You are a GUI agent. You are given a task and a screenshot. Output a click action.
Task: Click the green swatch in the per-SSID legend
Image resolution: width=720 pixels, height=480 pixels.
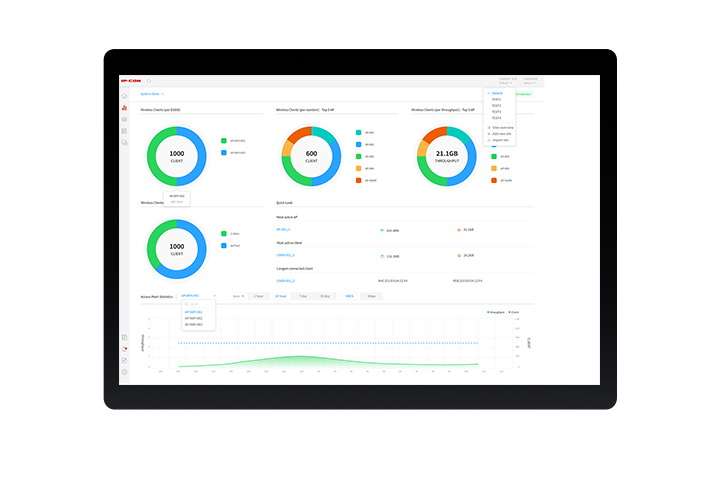click(x=224, y=141)
